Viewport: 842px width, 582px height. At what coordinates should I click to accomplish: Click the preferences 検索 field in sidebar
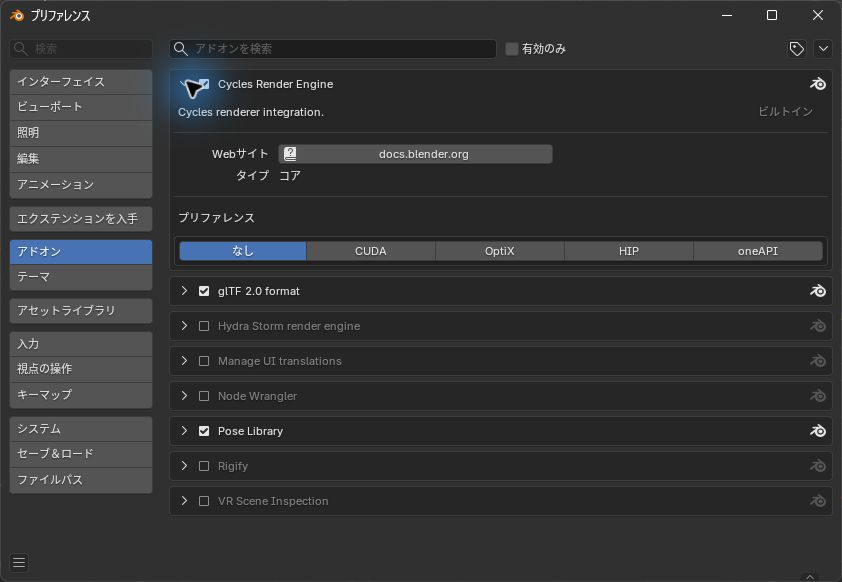coord(81,49)
